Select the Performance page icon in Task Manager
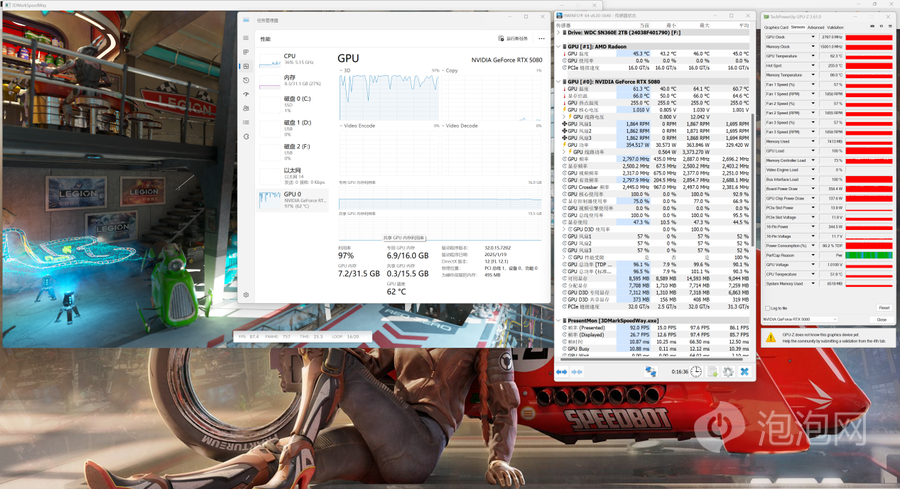The height and width of the screenshot is (489, 900). point(246,66)
